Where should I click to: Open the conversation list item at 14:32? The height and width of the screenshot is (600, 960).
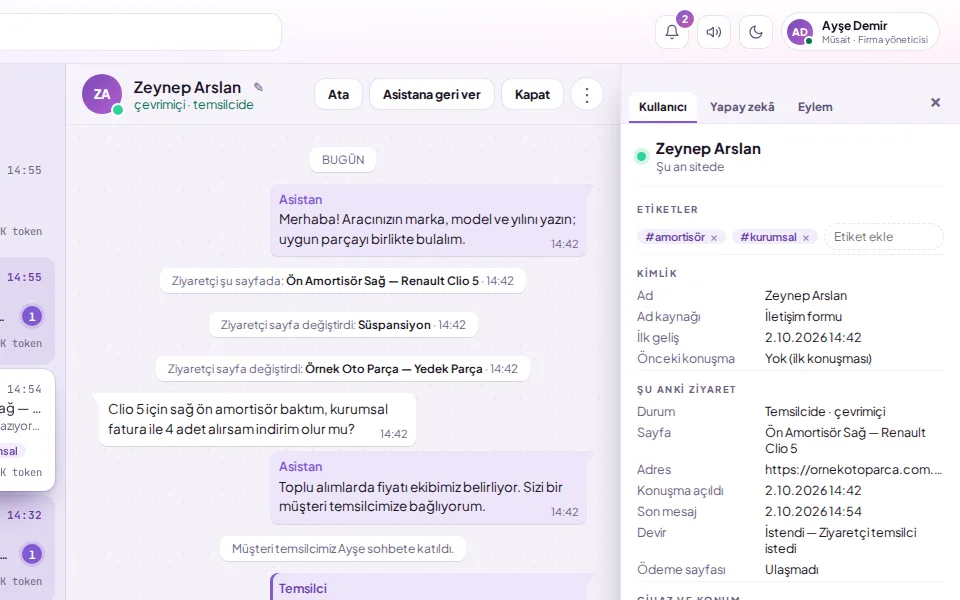tap(27, 547)
